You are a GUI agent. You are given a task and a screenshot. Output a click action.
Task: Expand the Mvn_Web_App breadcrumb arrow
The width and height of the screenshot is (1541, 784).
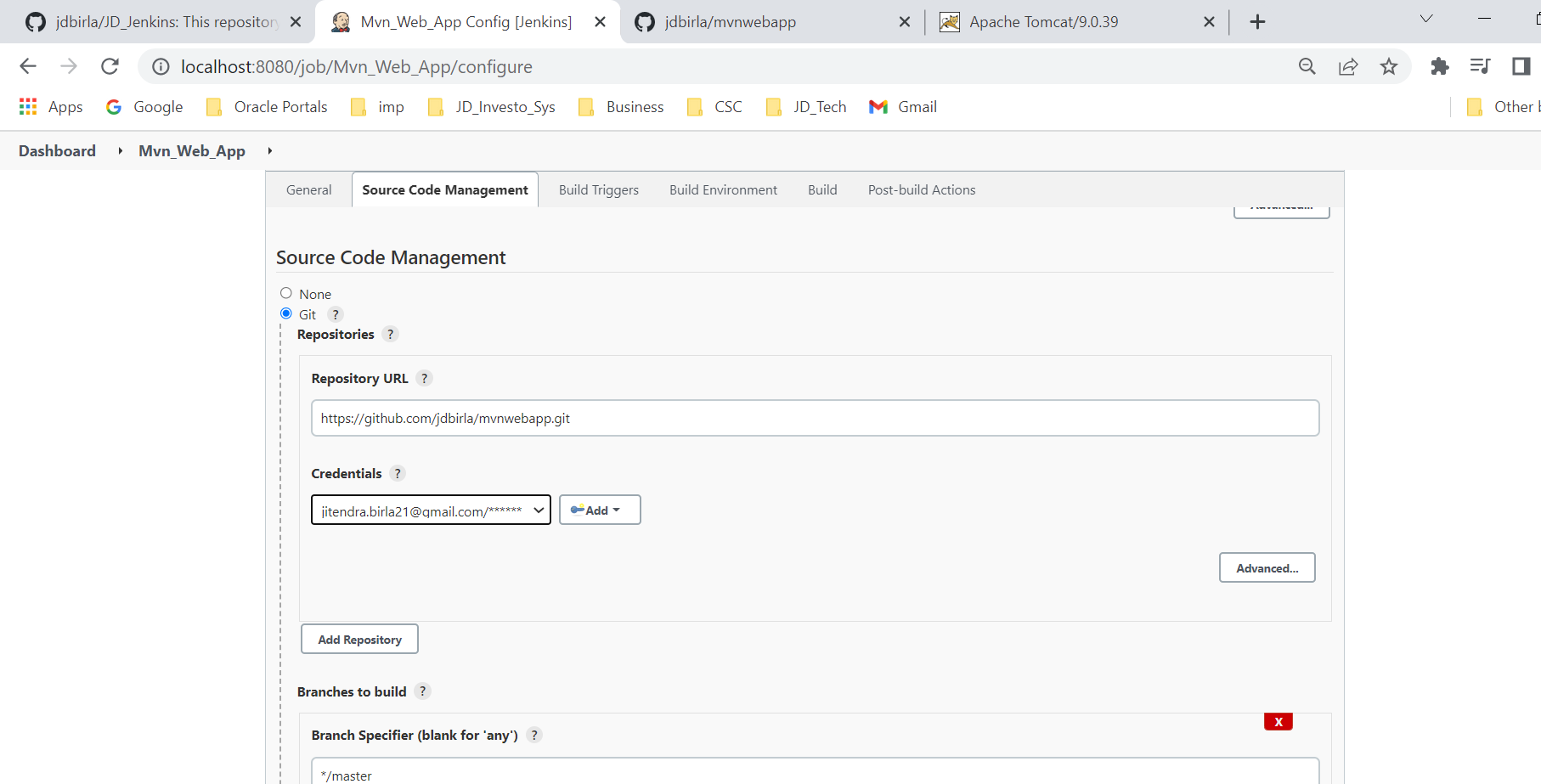[269, 151]
